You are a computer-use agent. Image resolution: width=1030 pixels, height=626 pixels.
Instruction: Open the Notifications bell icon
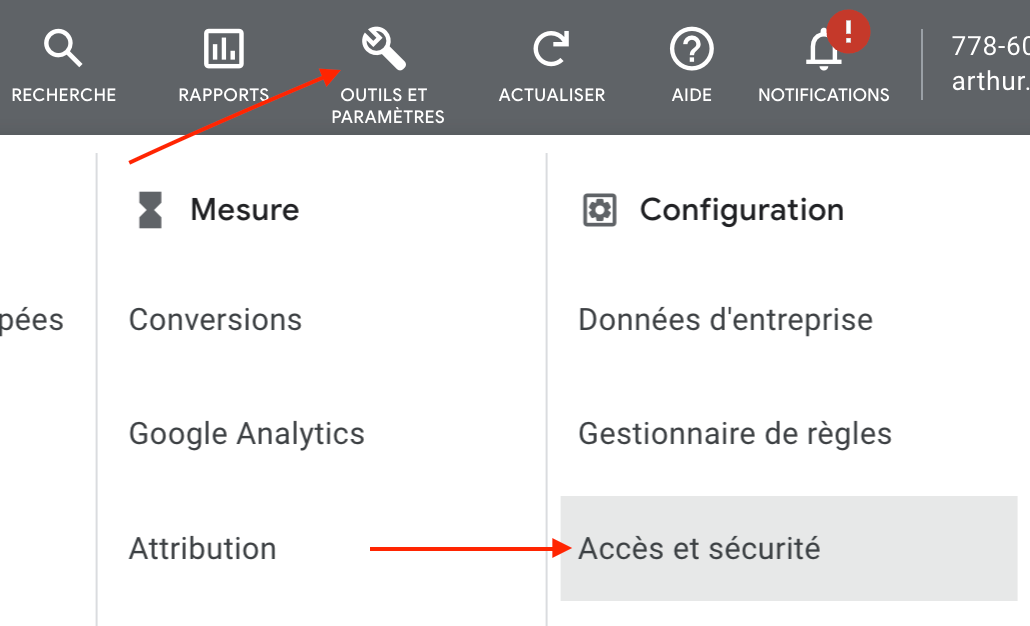[822, 52]
